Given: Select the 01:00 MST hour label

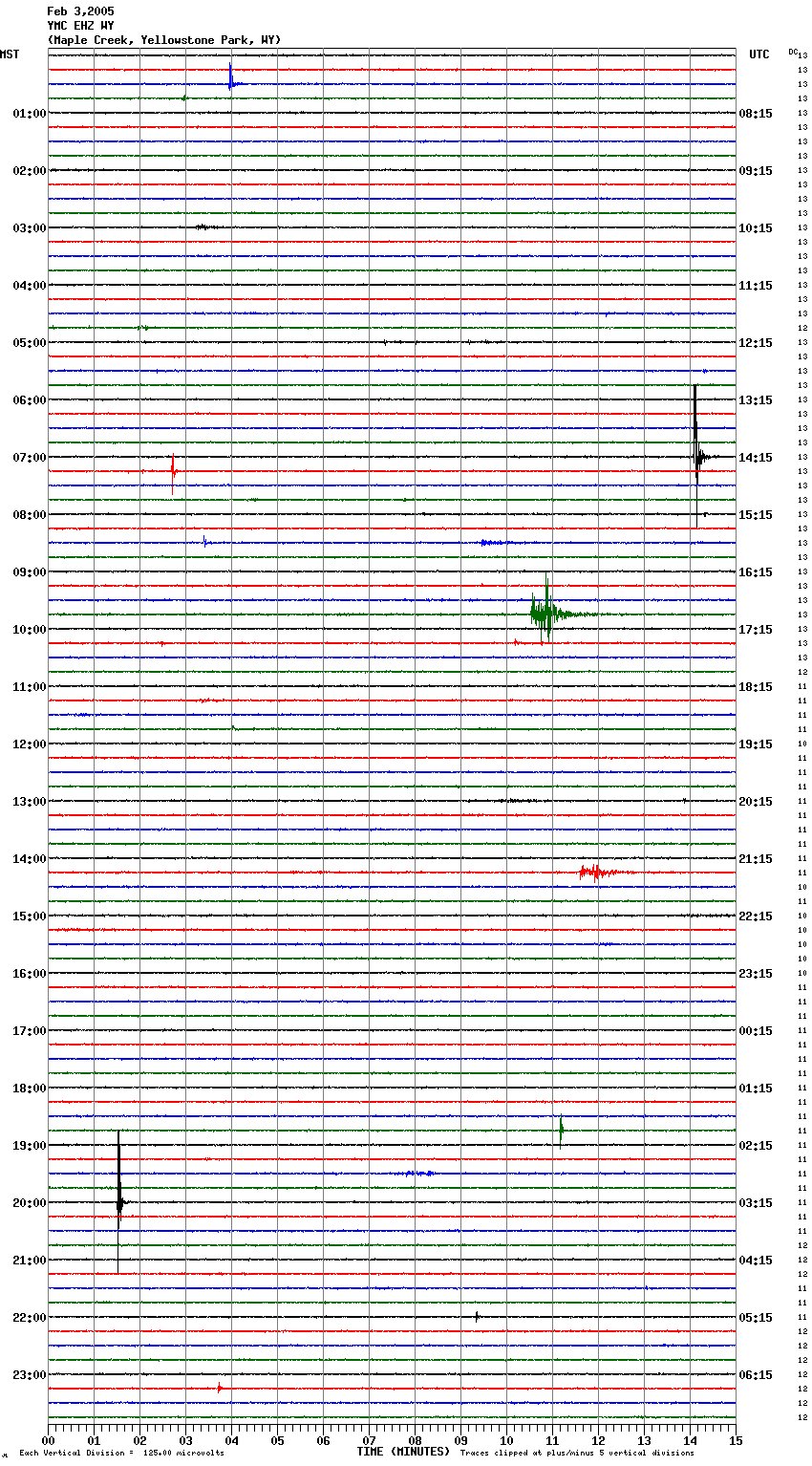Looking at the screenshot, I should coord(30,114).
